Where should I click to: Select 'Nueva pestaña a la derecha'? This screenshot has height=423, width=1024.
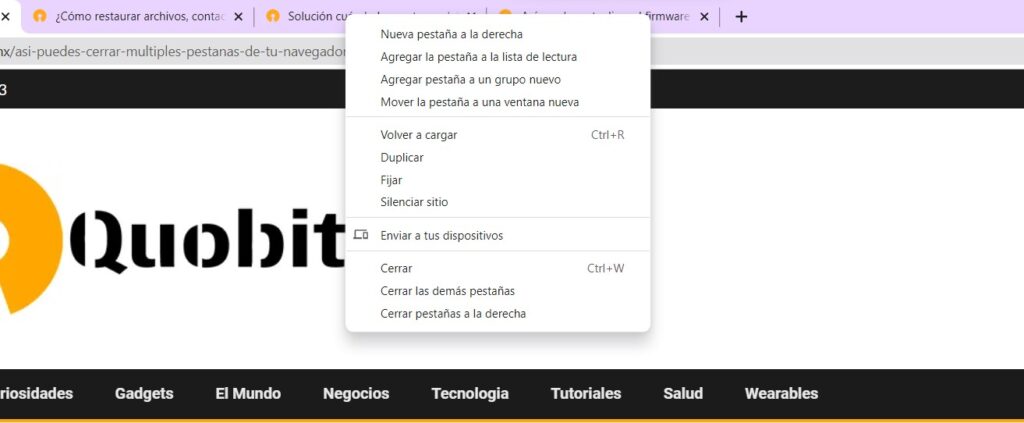498,34
